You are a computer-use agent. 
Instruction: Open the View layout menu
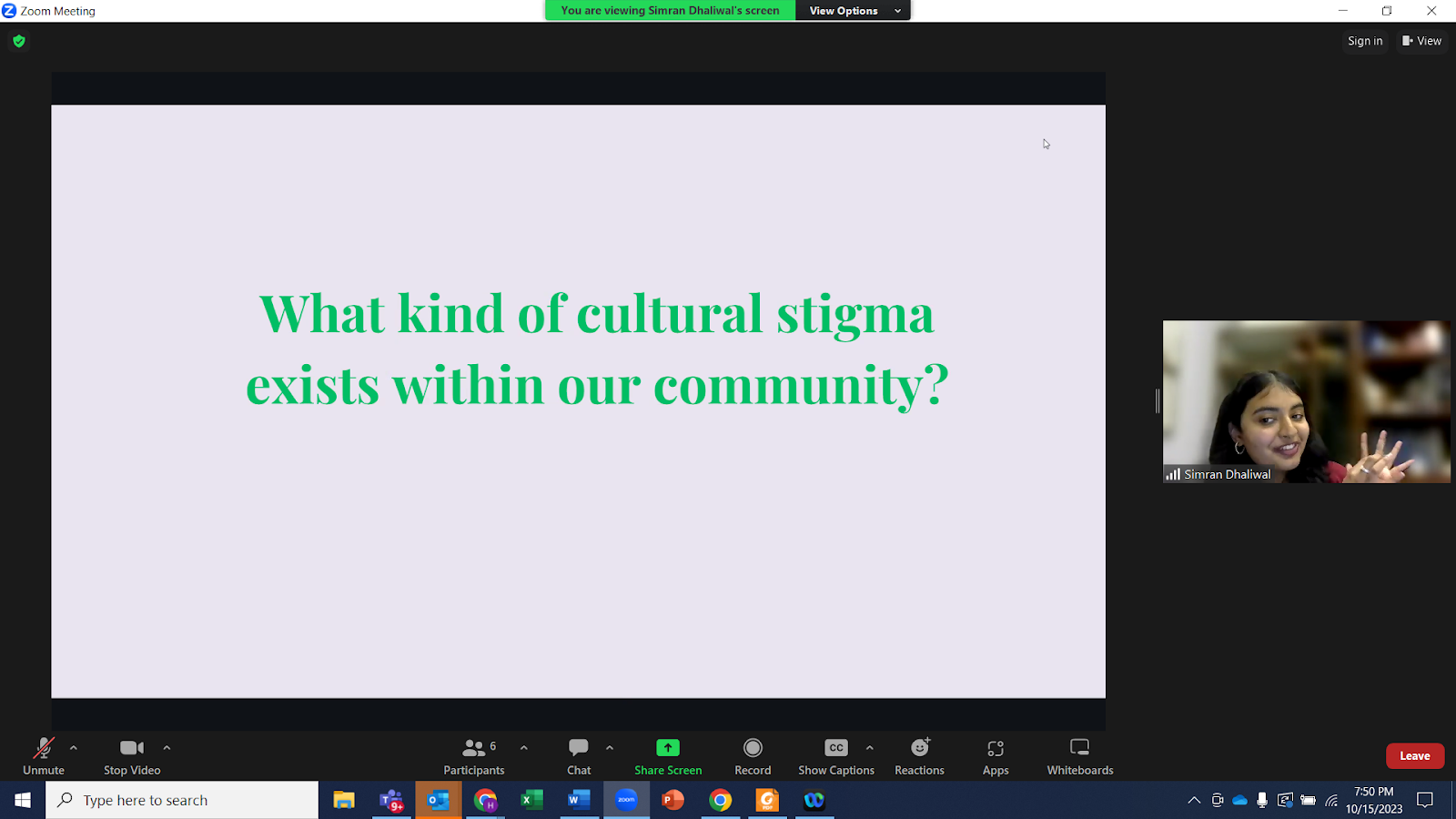1421,41
